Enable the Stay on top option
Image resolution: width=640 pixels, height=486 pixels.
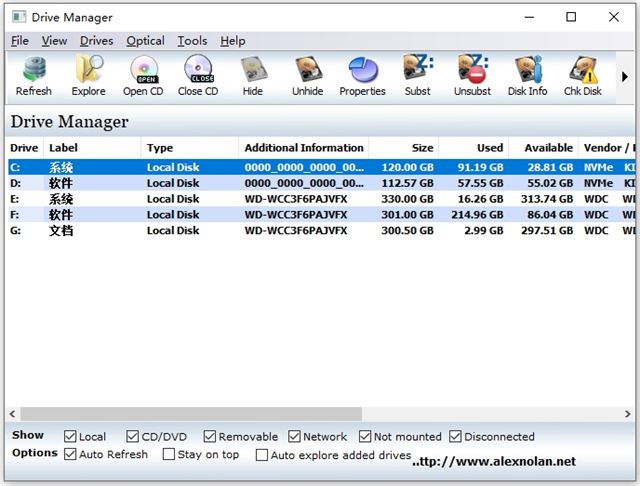(x=168, y=455)
